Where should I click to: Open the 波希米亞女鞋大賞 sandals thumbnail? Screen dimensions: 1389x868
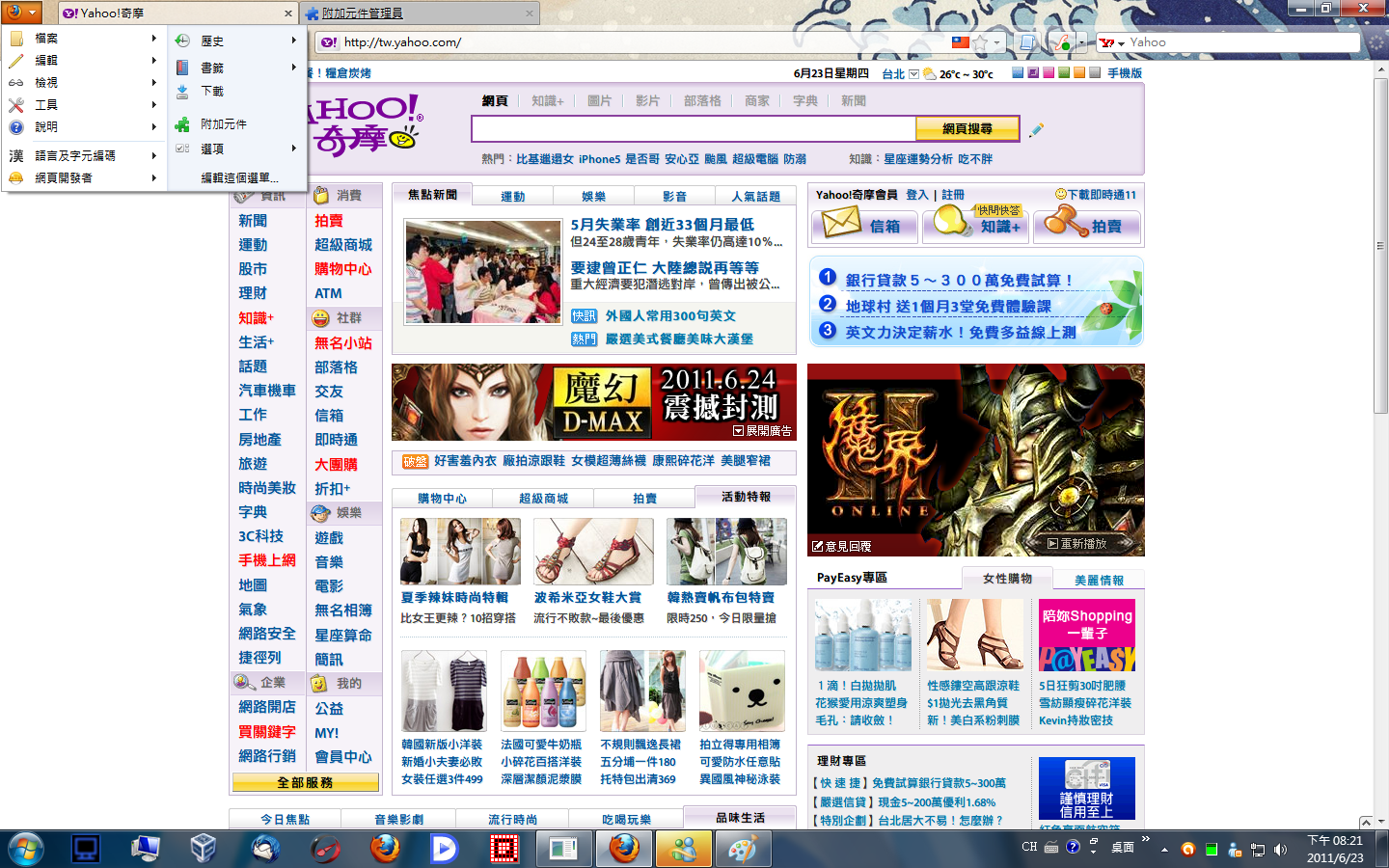click(x=593, y=552)
